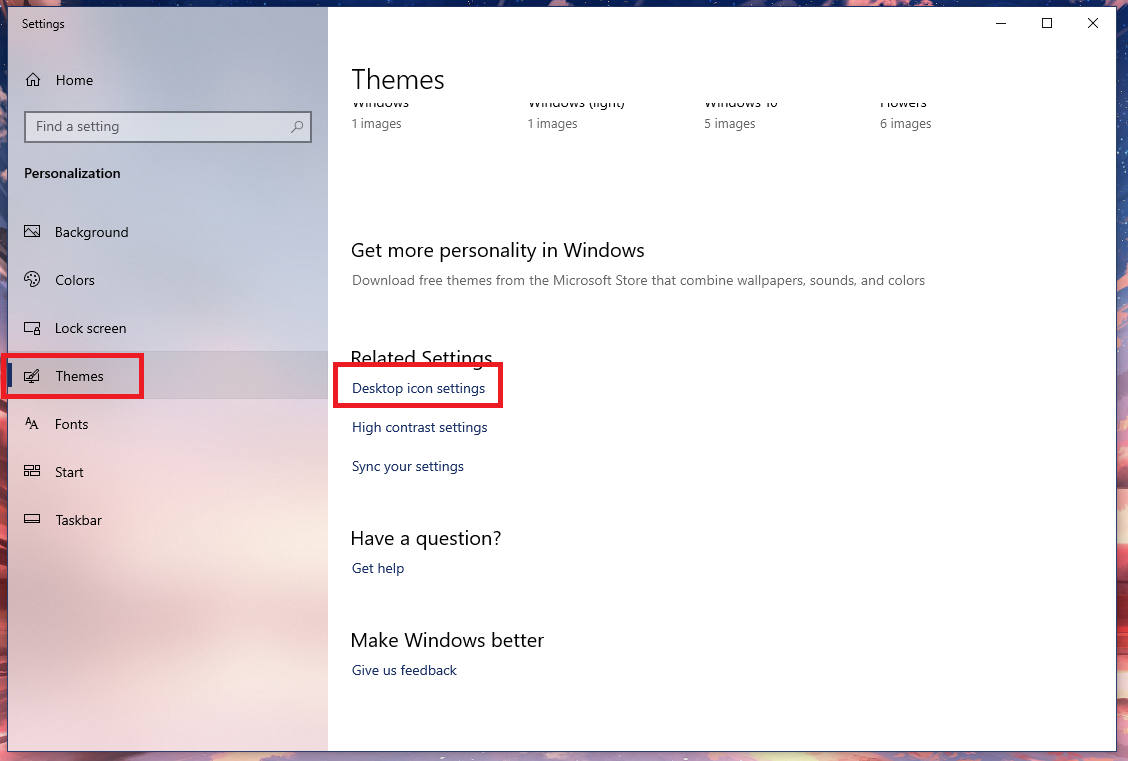Open High contrast settings link
The height and width of the screenshot is (761, 1128).
(419, 427)
